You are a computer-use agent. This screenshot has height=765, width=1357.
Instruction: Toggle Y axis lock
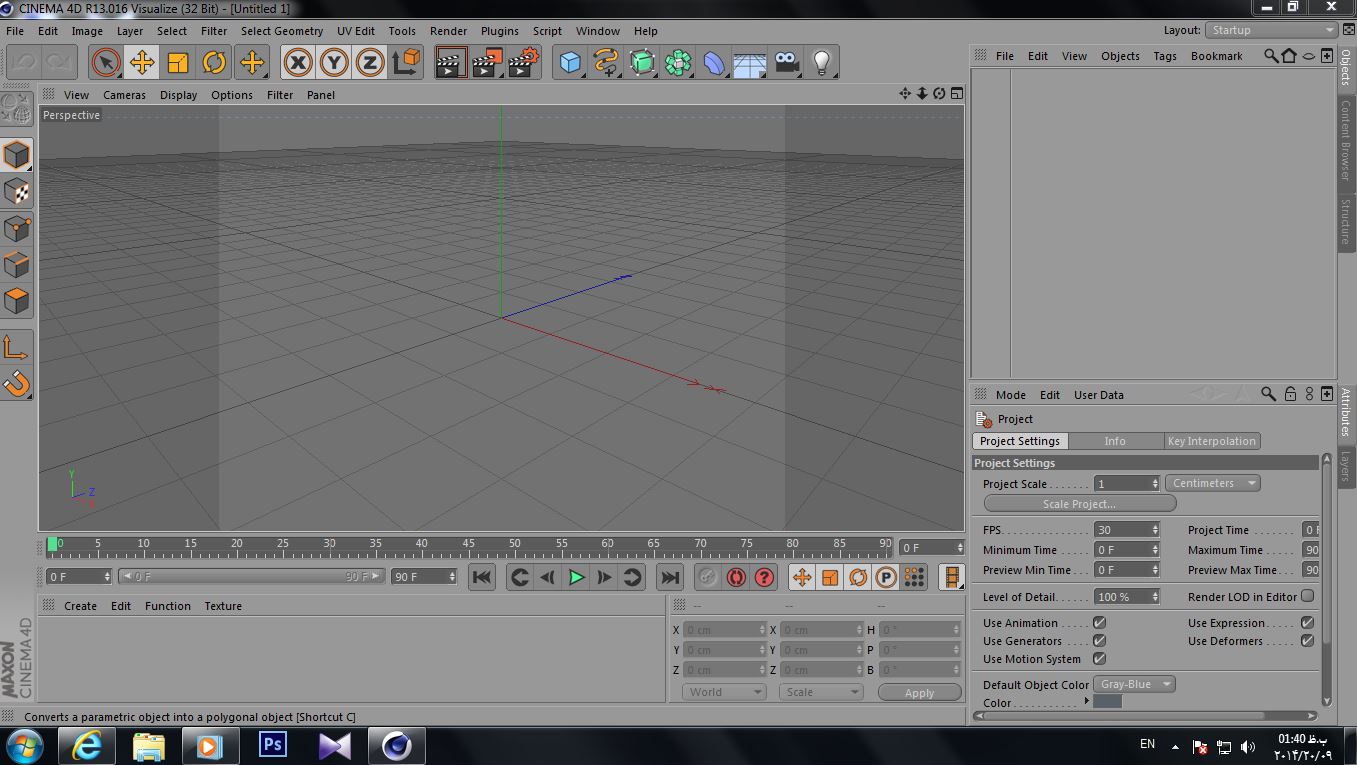coord(334,63)
